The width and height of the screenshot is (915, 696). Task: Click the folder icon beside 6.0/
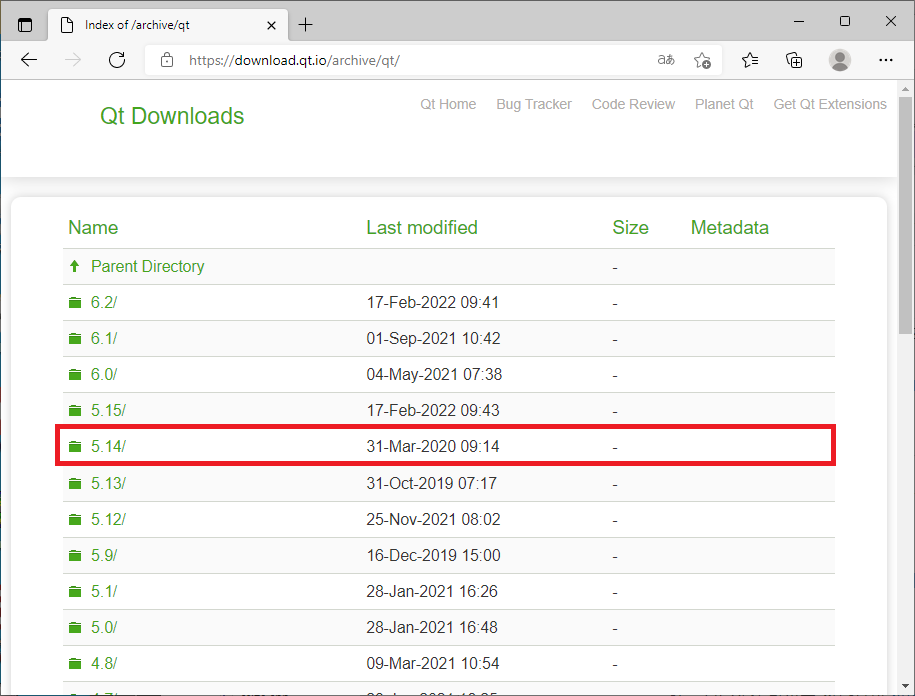[75, 375]
